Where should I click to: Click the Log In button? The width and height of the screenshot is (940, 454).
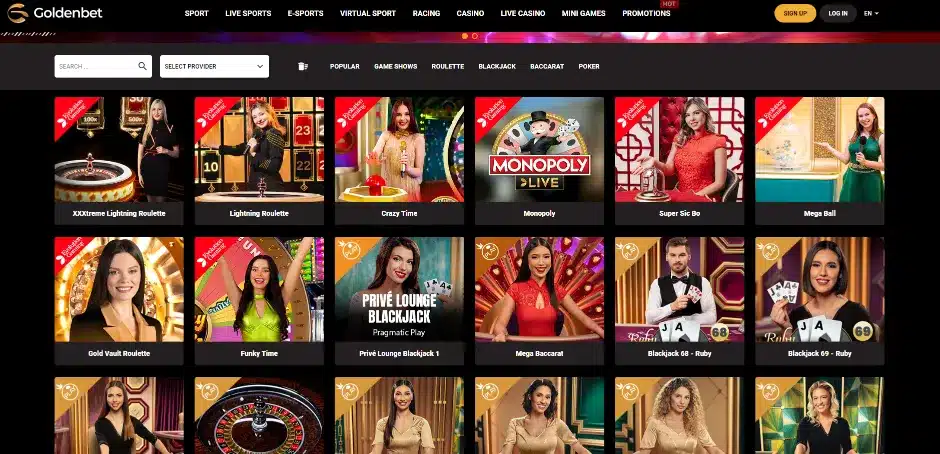tap(837, 13)
